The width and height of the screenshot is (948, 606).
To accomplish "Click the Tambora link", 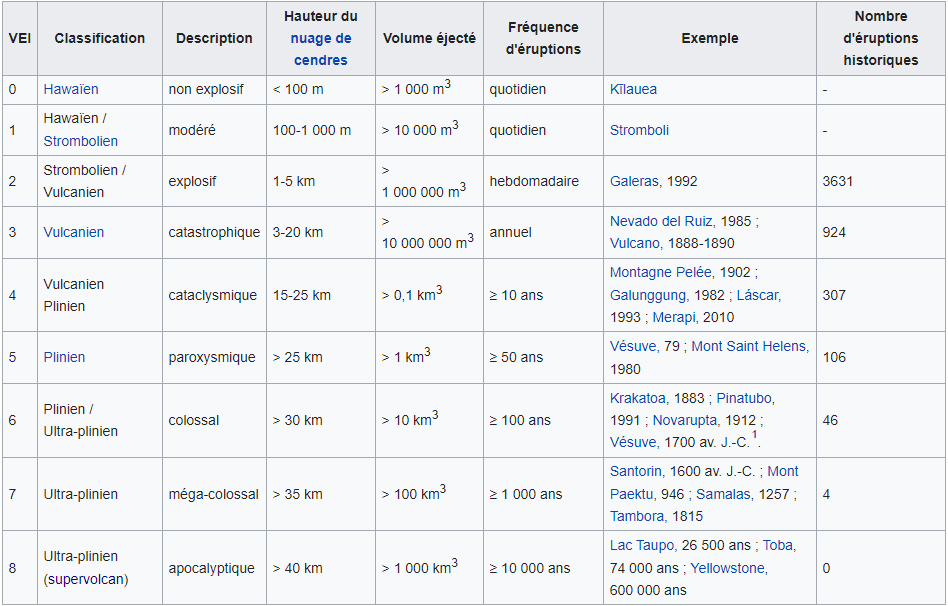I will tap(637, 516).
